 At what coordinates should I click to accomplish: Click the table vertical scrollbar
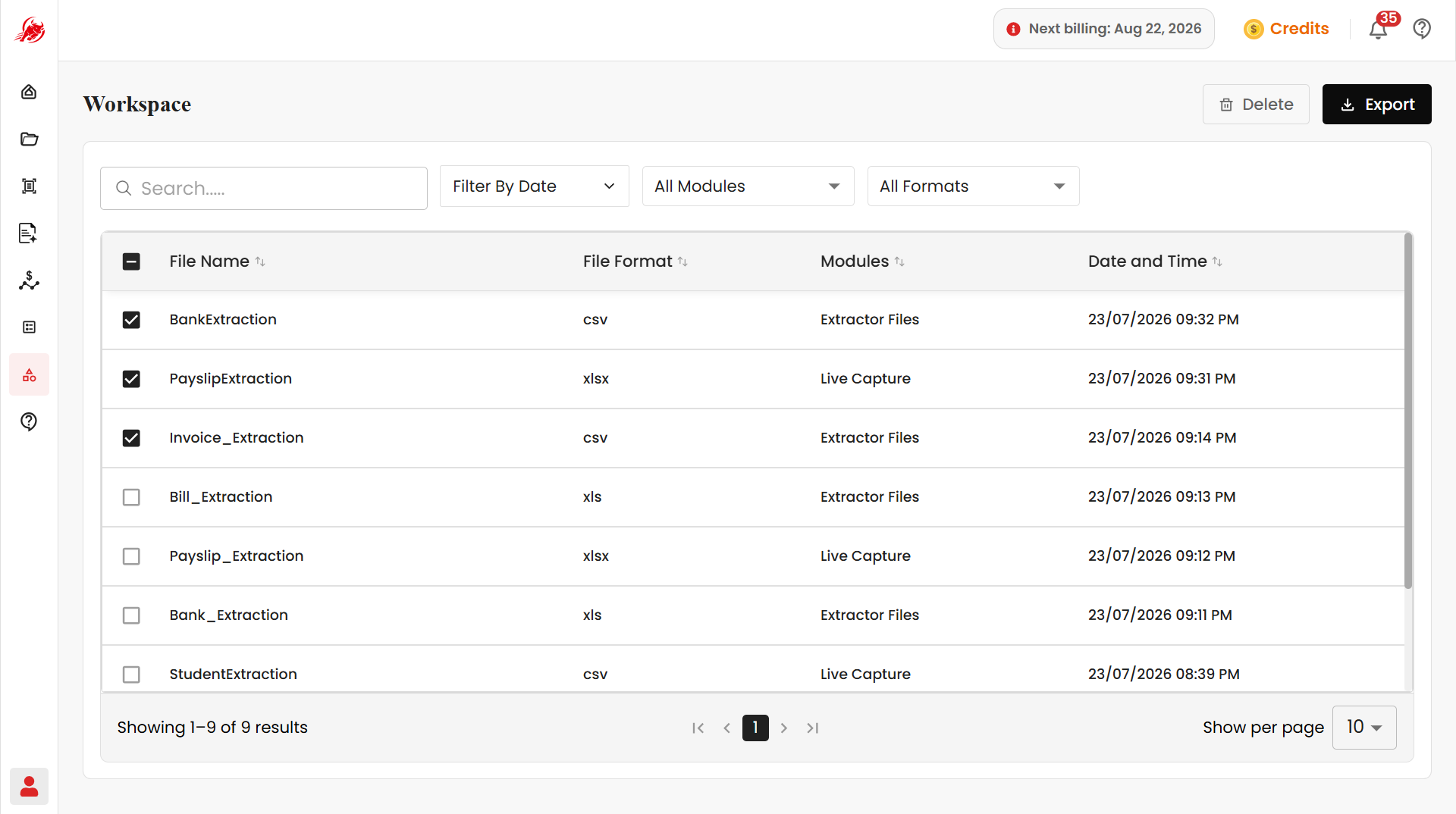point(1408,411)
